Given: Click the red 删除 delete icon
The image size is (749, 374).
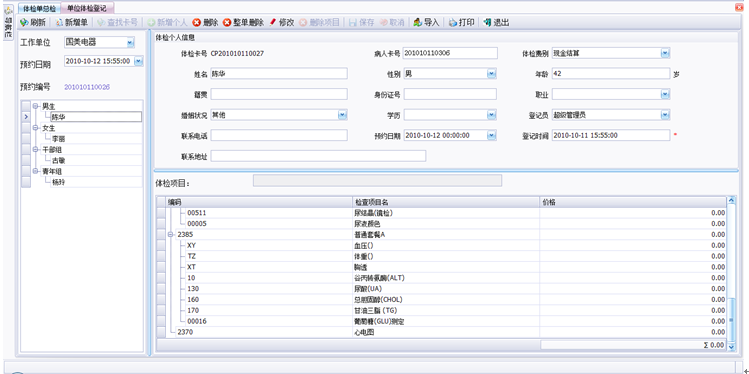Looking at the screenshot, I should coord(196,22).
